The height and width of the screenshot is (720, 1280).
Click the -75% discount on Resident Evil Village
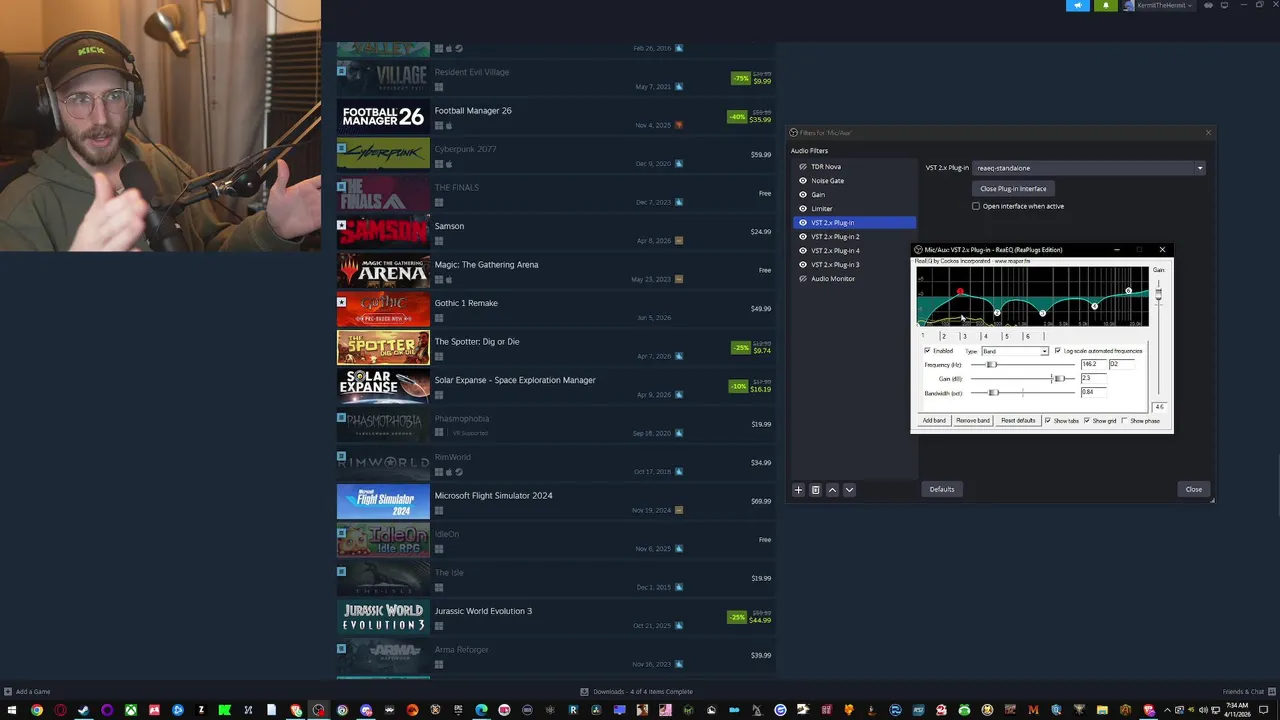click(x=740, y=78)
